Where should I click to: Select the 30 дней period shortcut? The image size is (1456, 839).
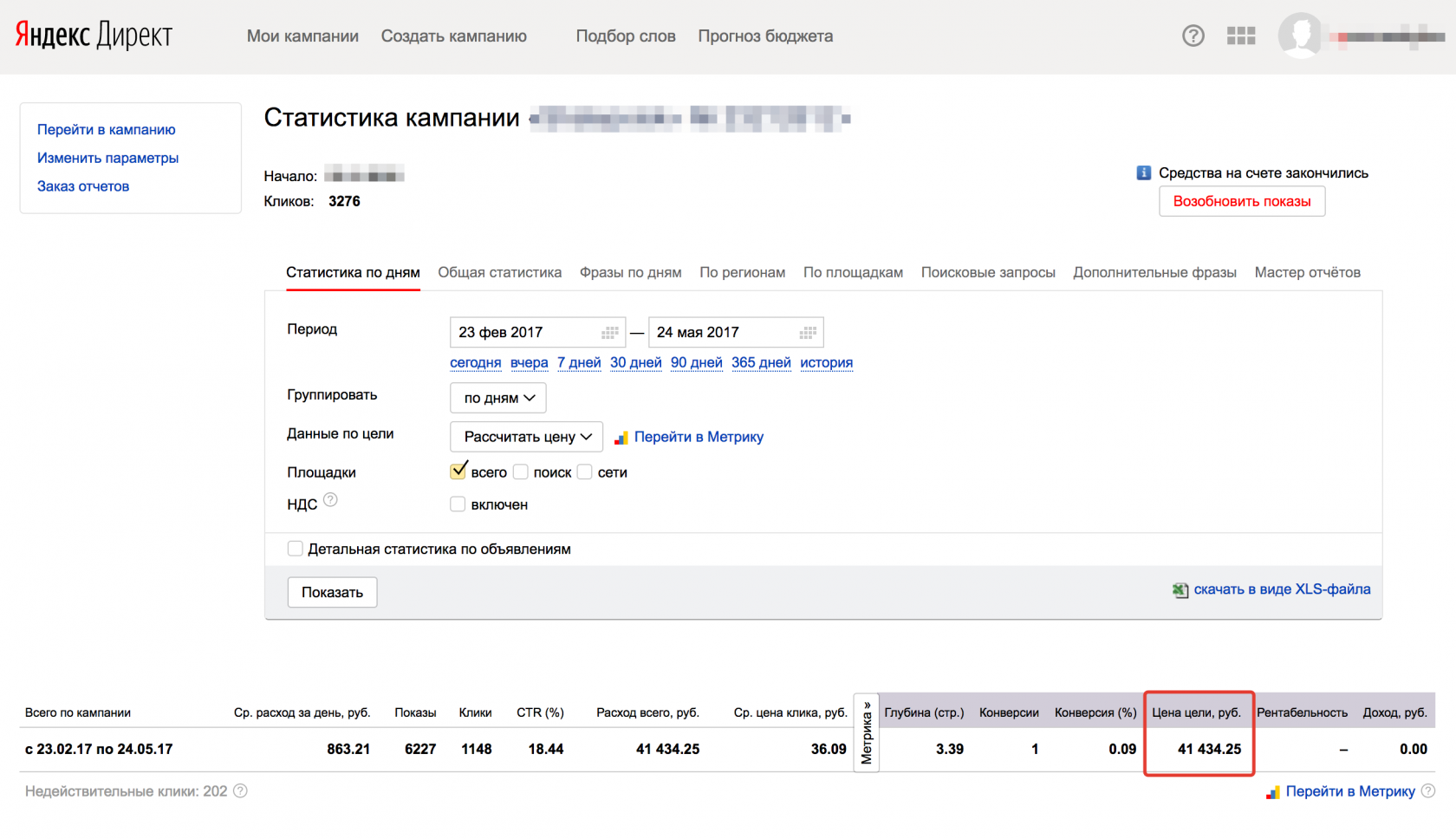point(636,362)
